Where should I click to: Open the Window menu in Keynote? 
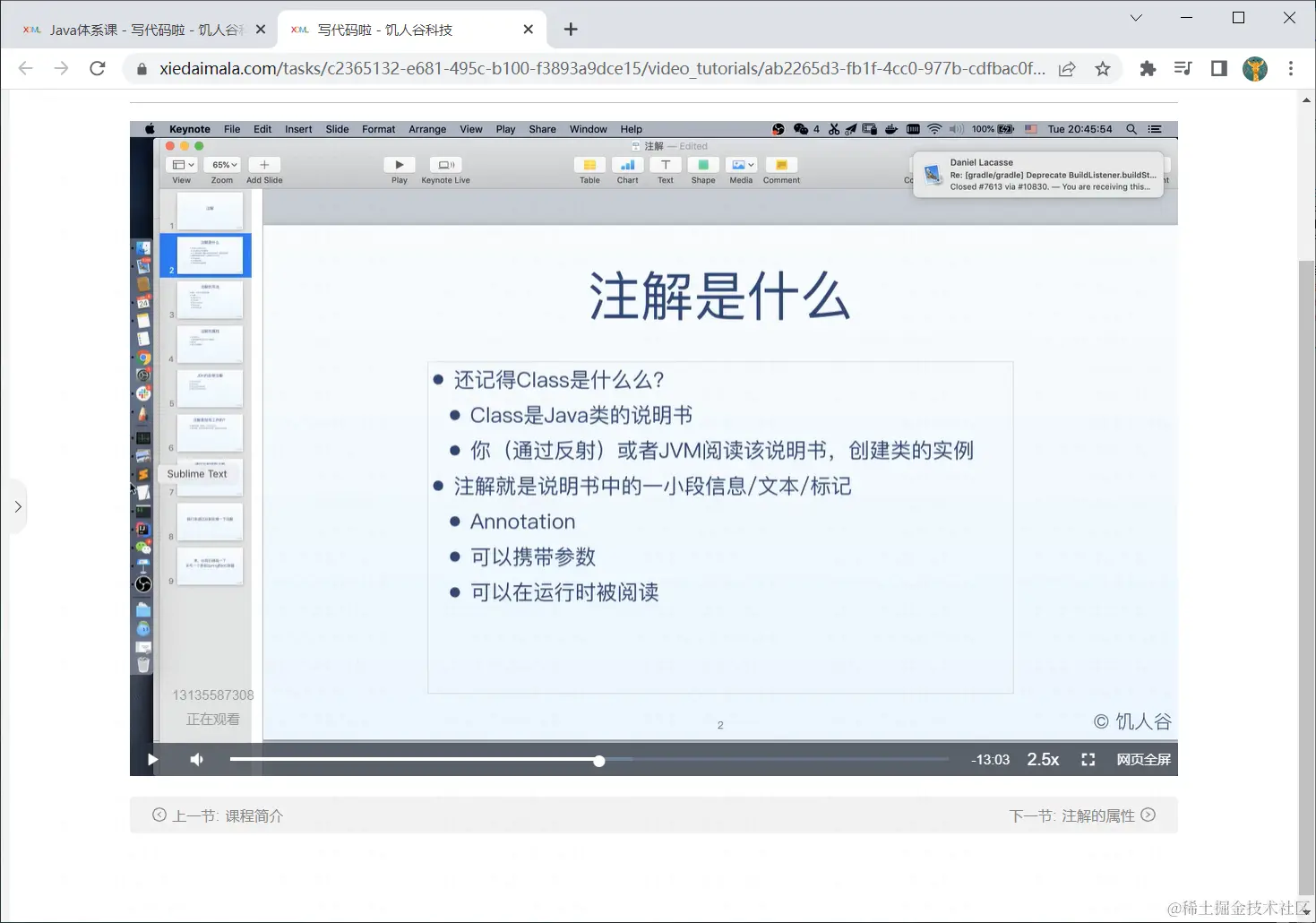point(589,129)
